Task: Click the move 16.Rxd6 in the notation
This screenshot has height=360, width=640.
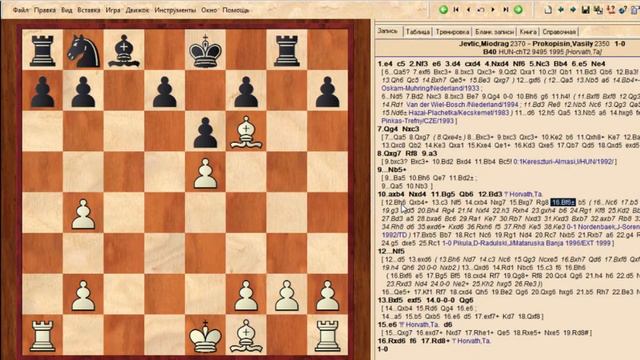Action: 392,341
